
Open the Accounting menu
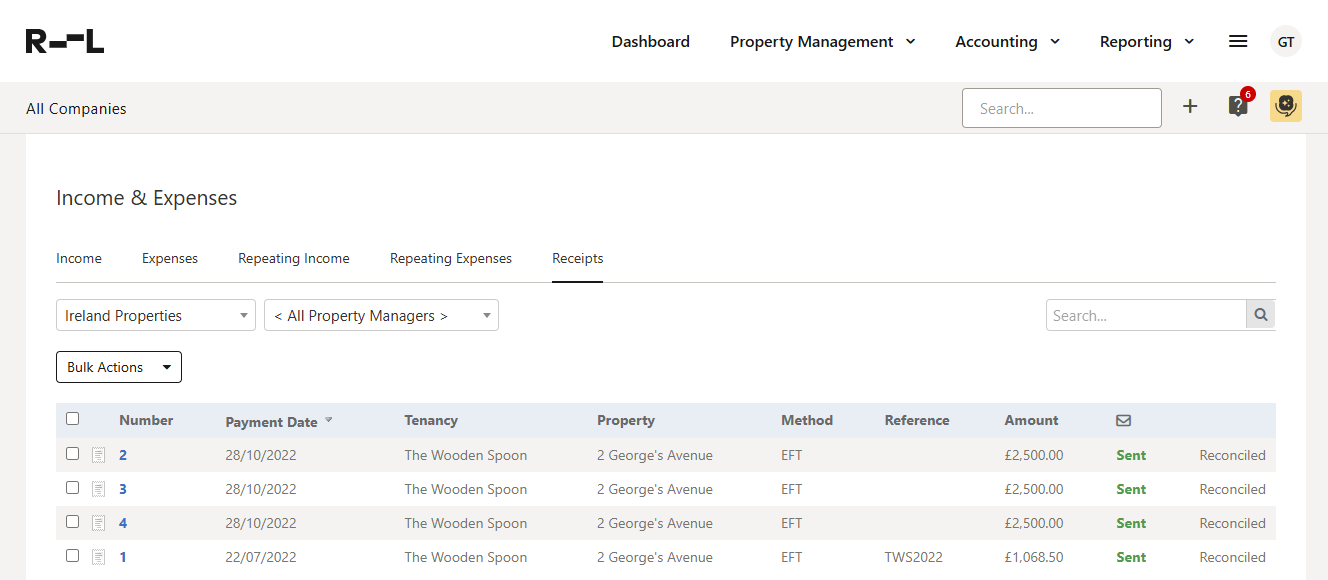coord(1007,42)
